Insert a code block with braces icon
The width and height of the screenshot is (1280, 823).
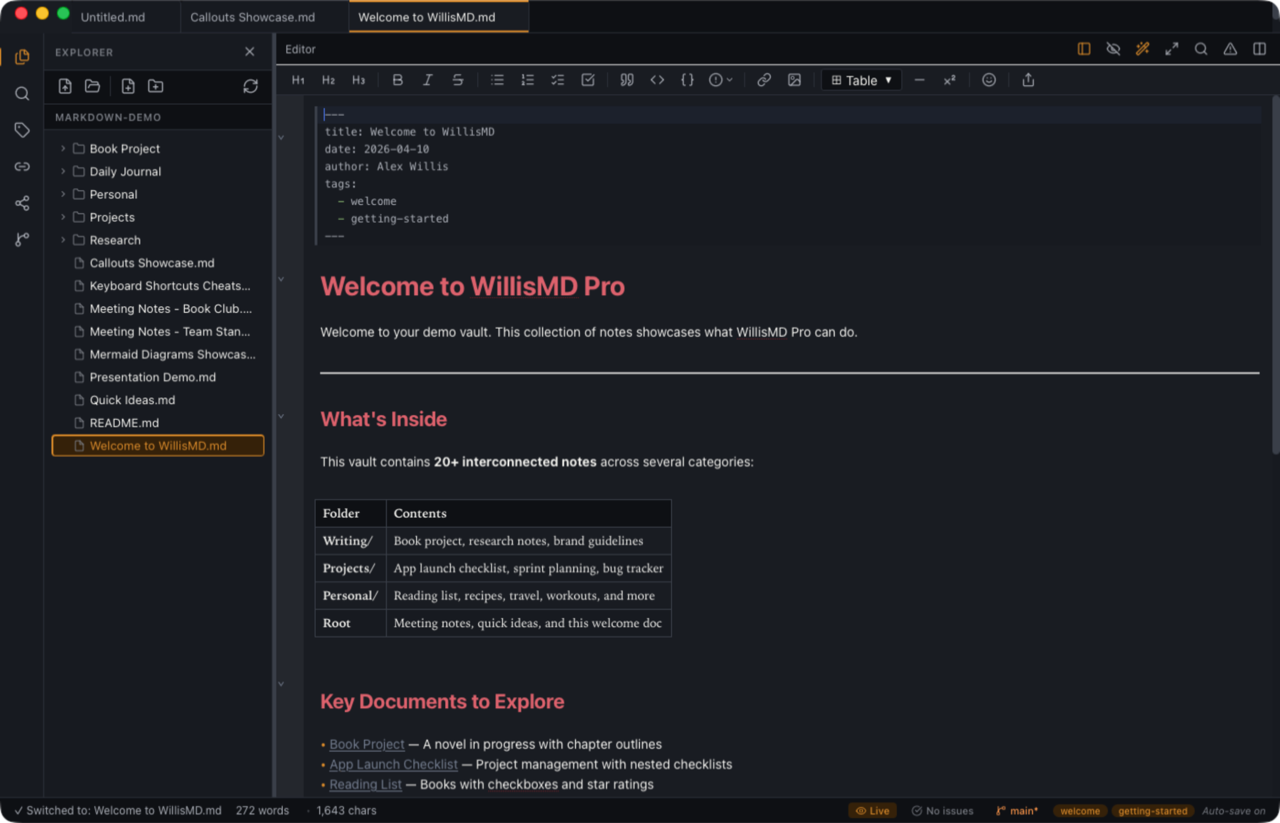(687, 80)
